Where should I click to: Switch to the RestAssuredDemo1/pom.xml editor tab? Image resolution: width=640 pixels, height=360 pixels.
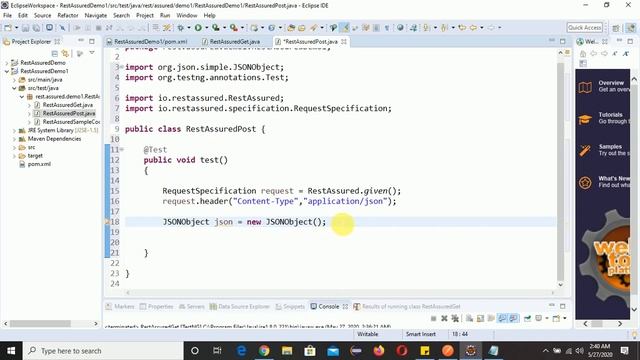(150, 42)
